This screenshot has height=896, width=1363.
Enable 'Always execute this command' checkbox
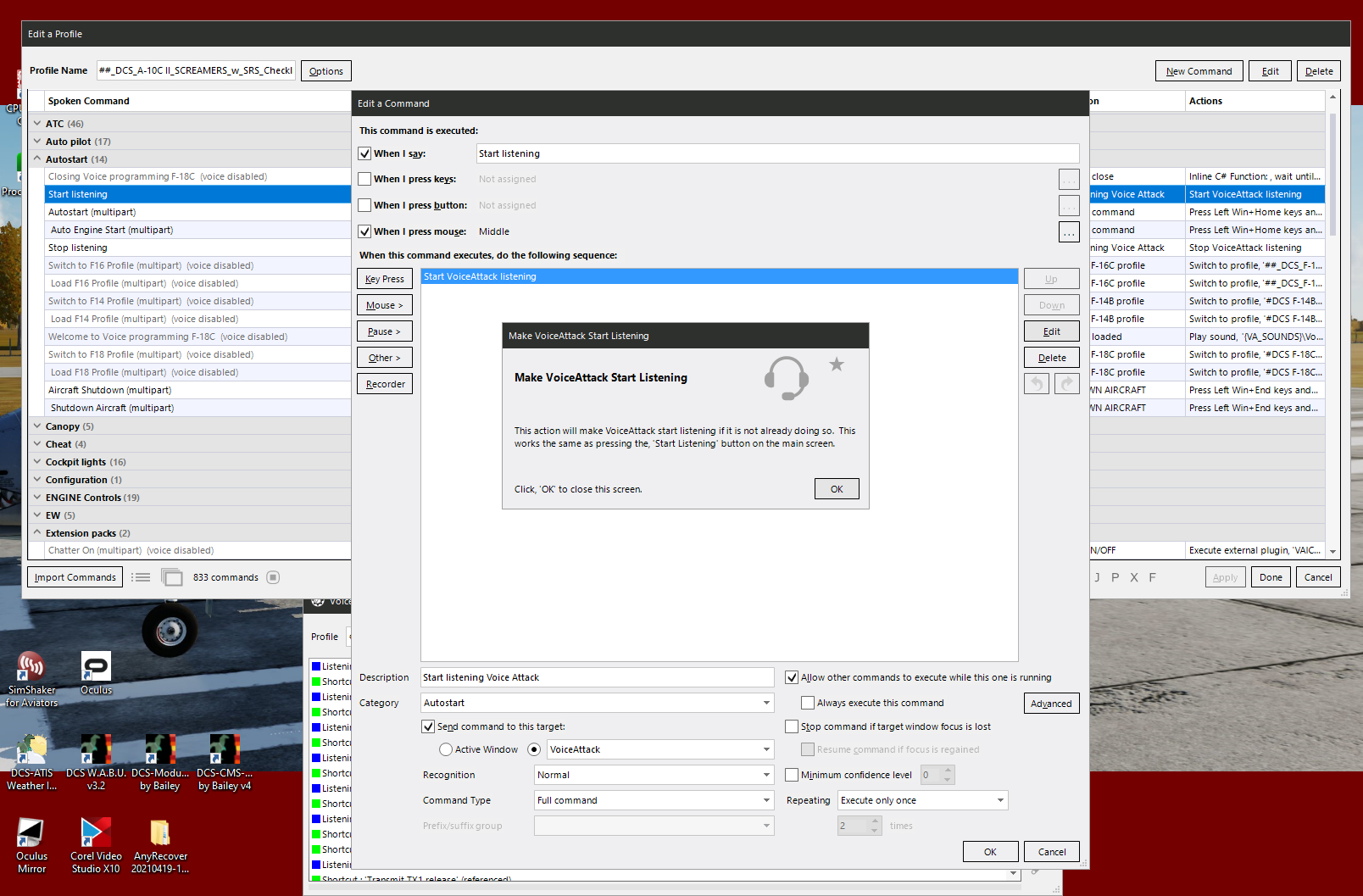pyautogui.click(x=808, y=703)
